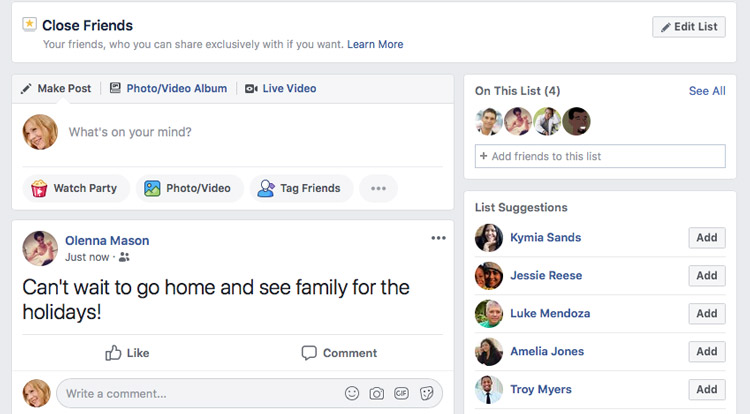The image size is (750, 414).
Task: Switch to the Photo/Video Album tab
Action: click(168, 88)
